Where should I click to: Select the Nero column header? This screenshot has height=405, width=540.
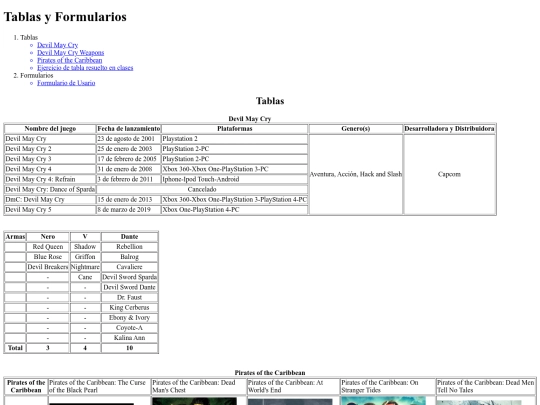(48, 237)
